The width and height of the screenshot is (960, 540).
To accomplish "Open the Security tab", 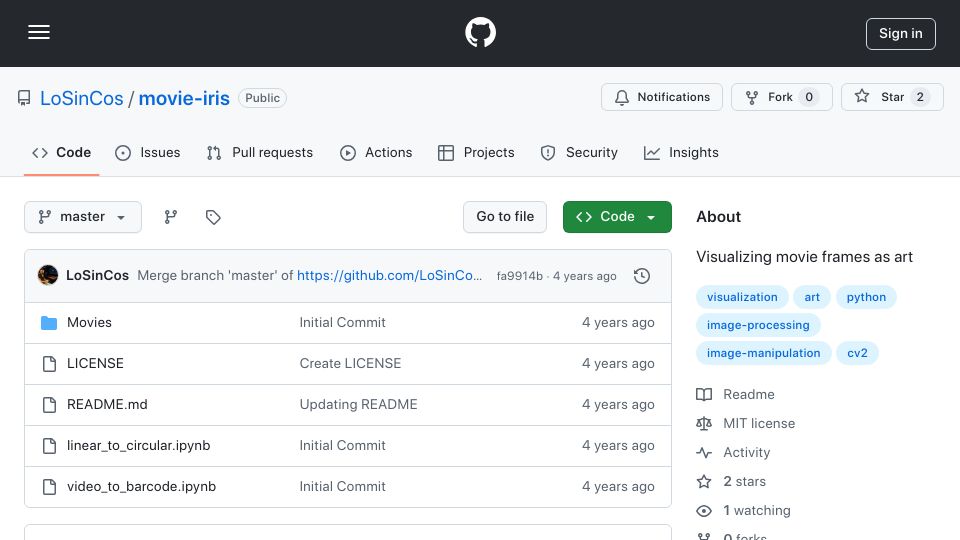I will pyautogui.click(x=579, y=152).
